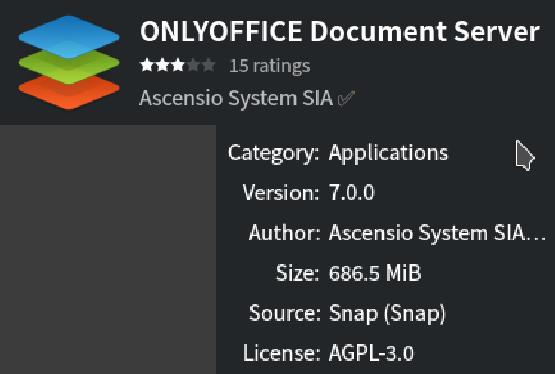Open the 15 ratings link
This screenshot has width=555, height=374.
coord(270,66)
